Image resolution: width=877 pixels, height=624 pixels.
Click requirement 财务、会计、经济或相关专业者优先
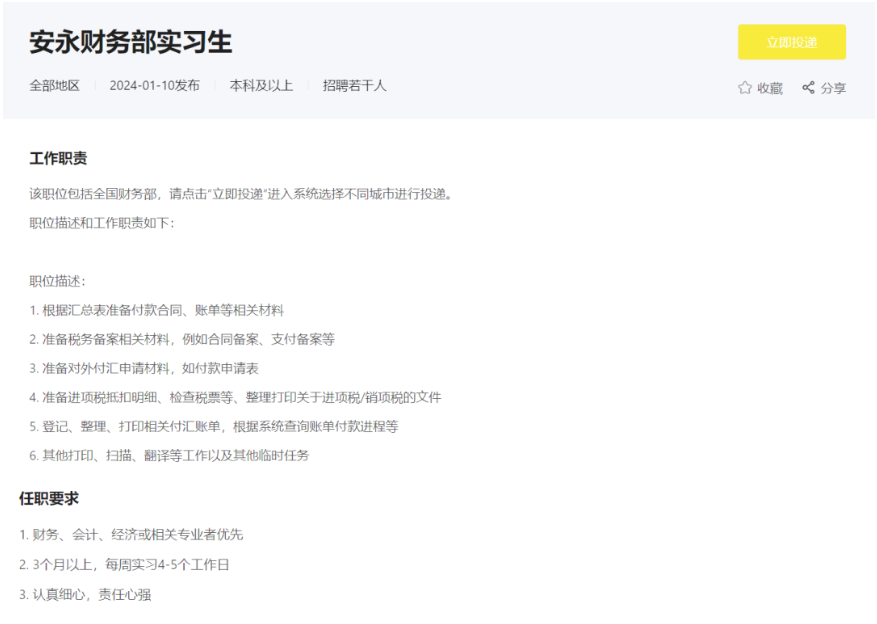[x=131, y=535]
